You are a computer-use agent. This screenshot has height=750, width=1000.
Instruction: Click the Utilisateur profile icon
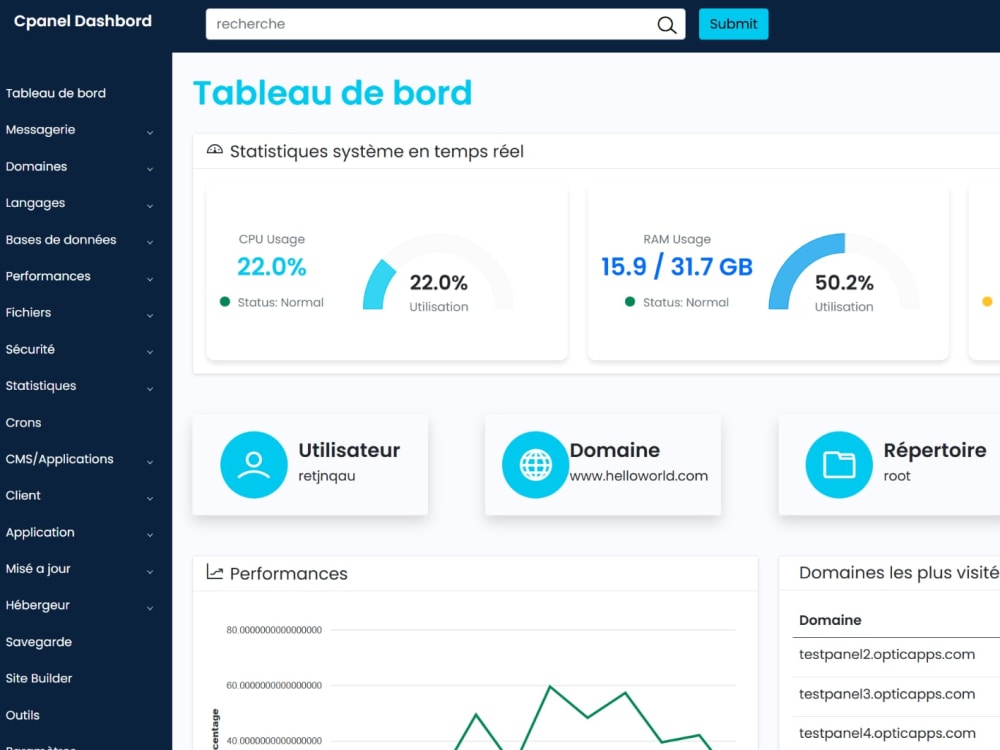[254, 465]
